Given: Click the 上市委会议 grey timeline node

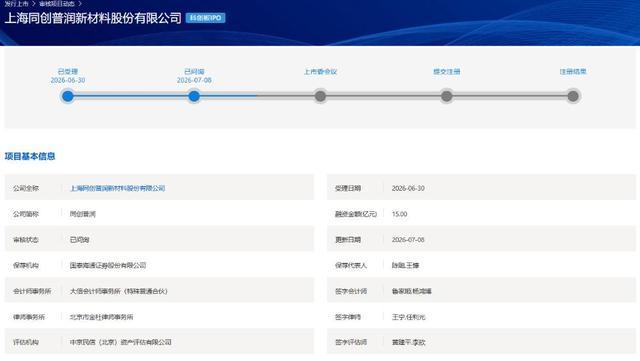Looking at the screenshot, I should click(320, 96).
